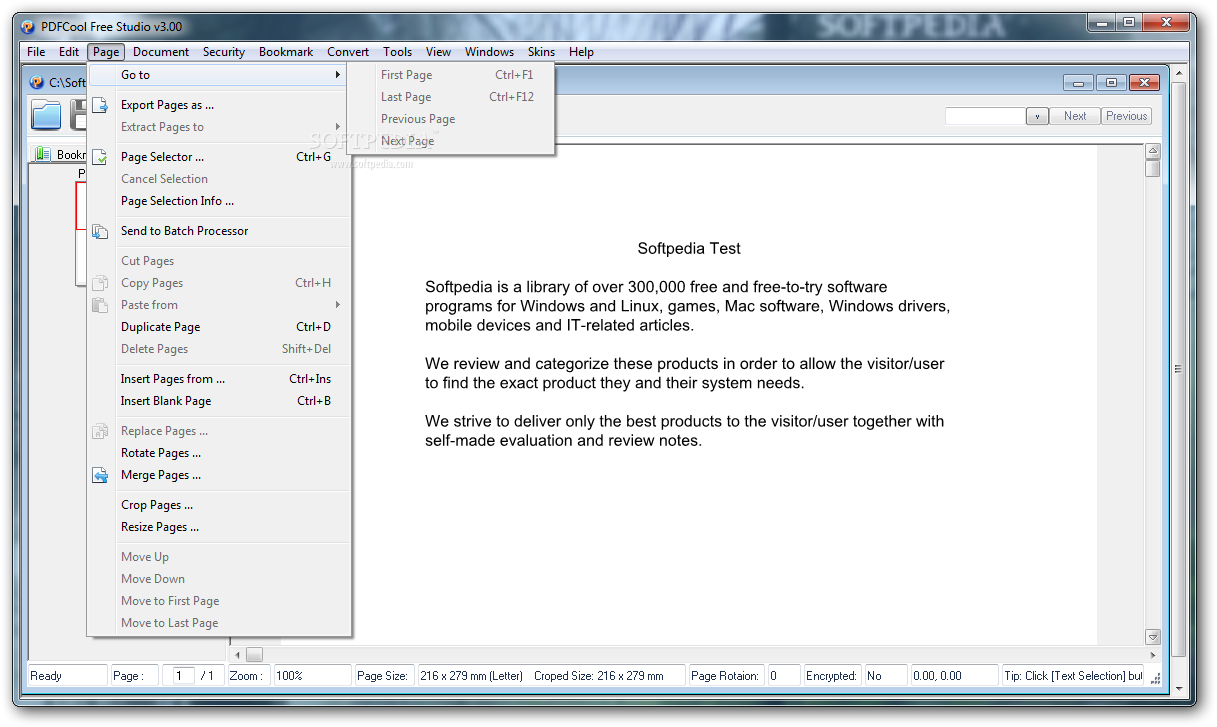Click the vertical scrollbar thumb

(1152, 168)
